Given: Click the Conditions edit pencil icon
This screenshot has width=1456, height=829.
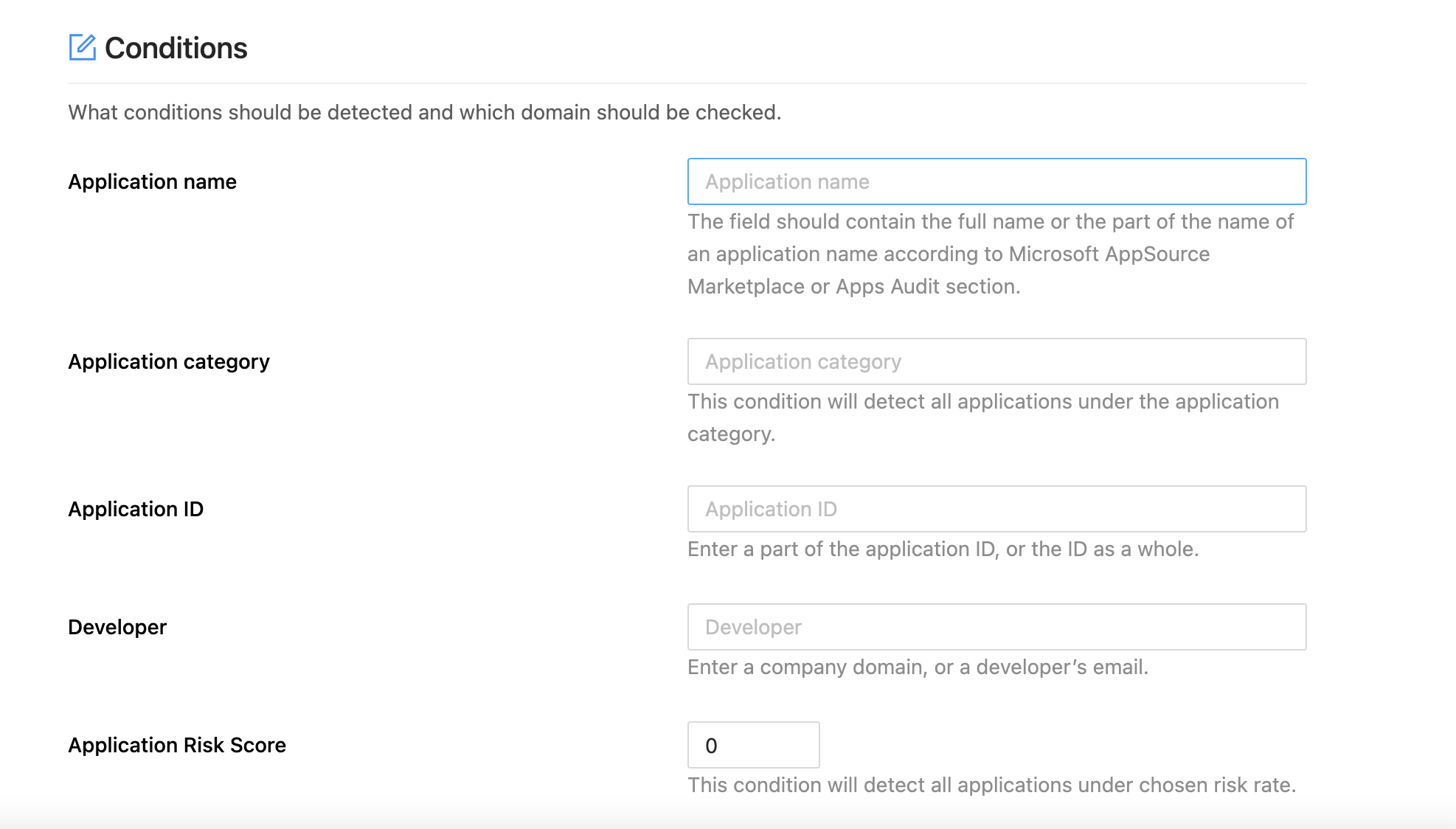Looking at the screenshot, I should (82, 47).
